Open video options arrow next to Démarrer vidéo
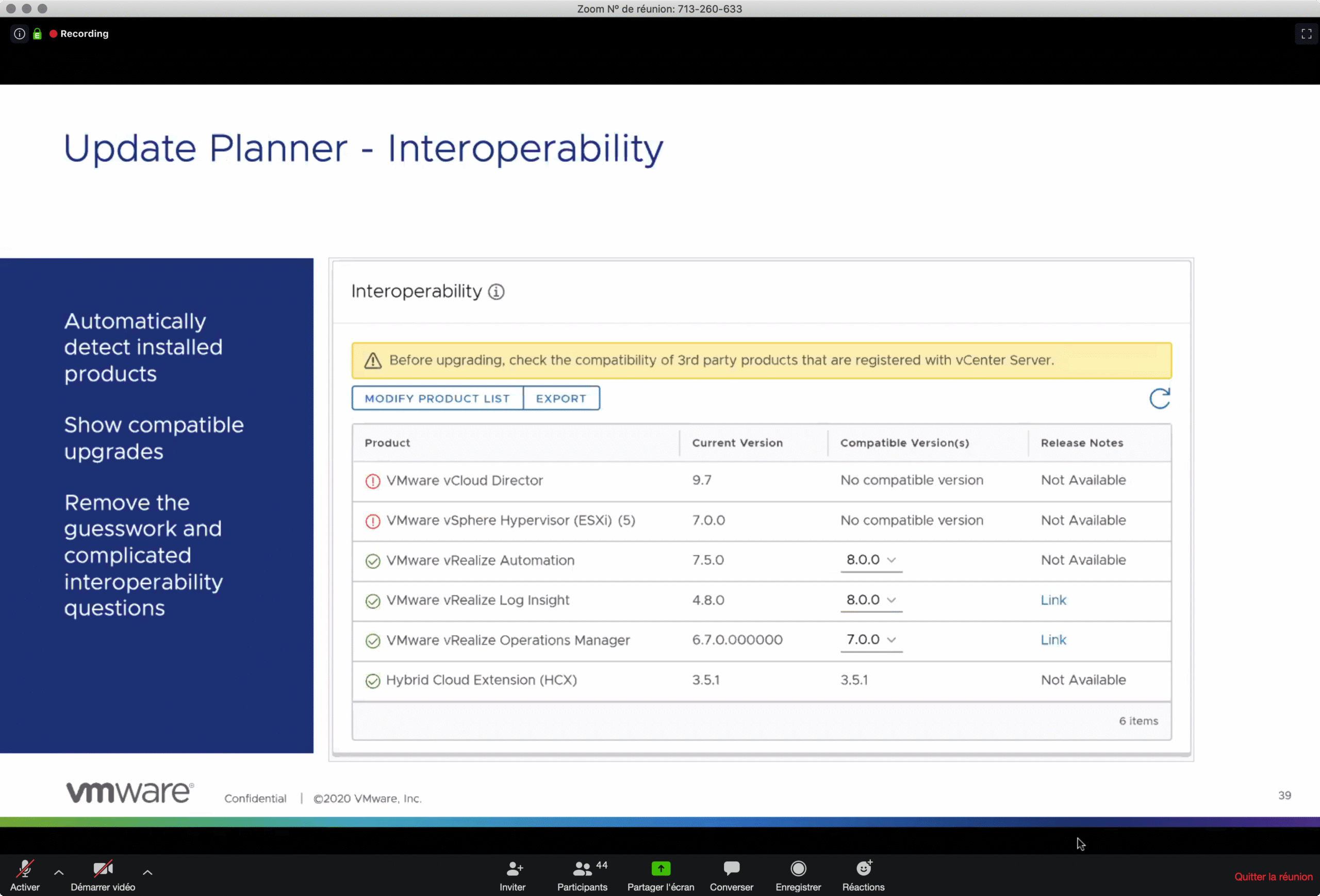The width and height of the screenshot is (1320, 896). [x=147, y=872]
